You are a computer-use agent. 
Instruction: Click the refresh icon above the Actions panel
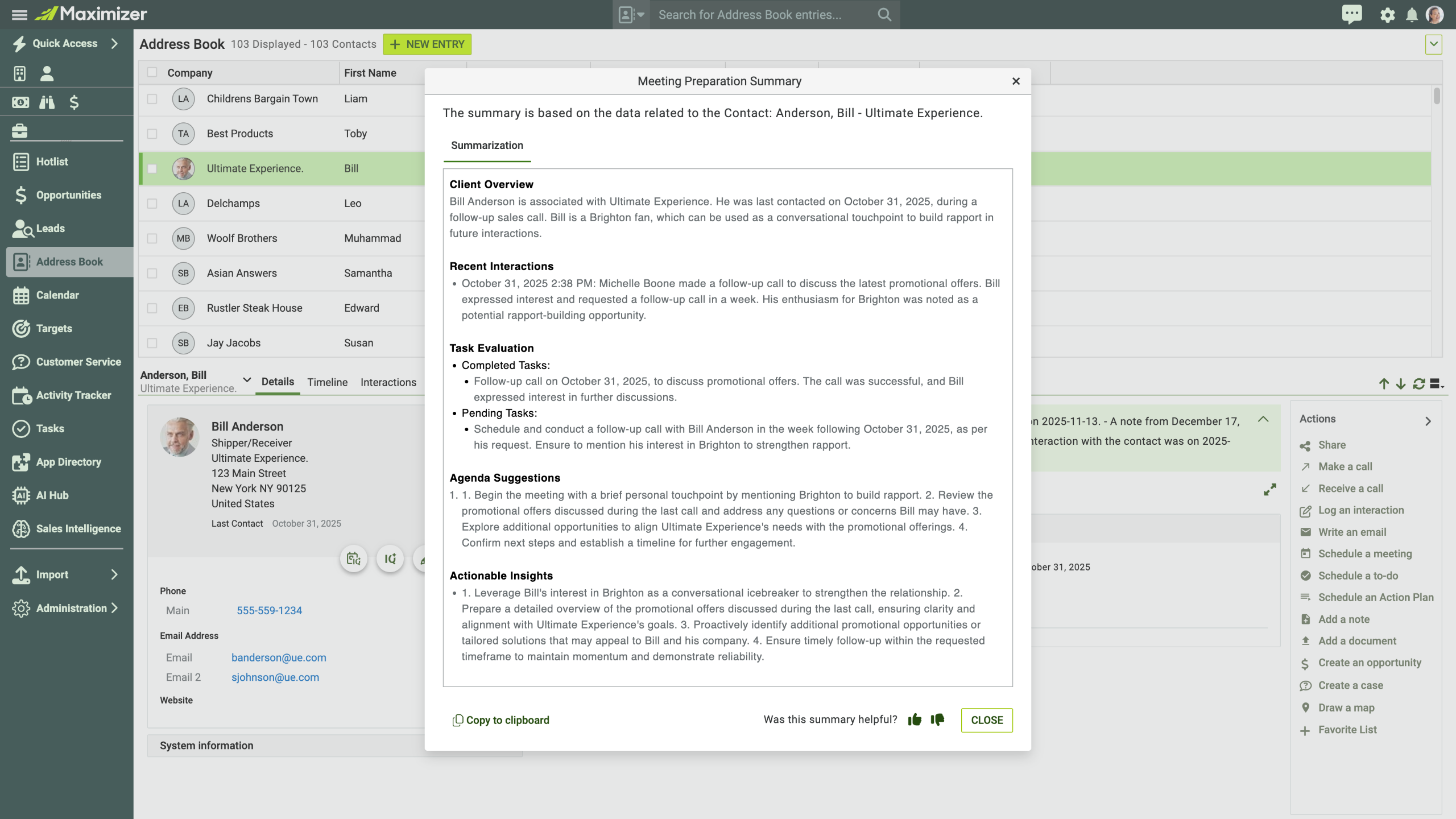pos(1419,384)
